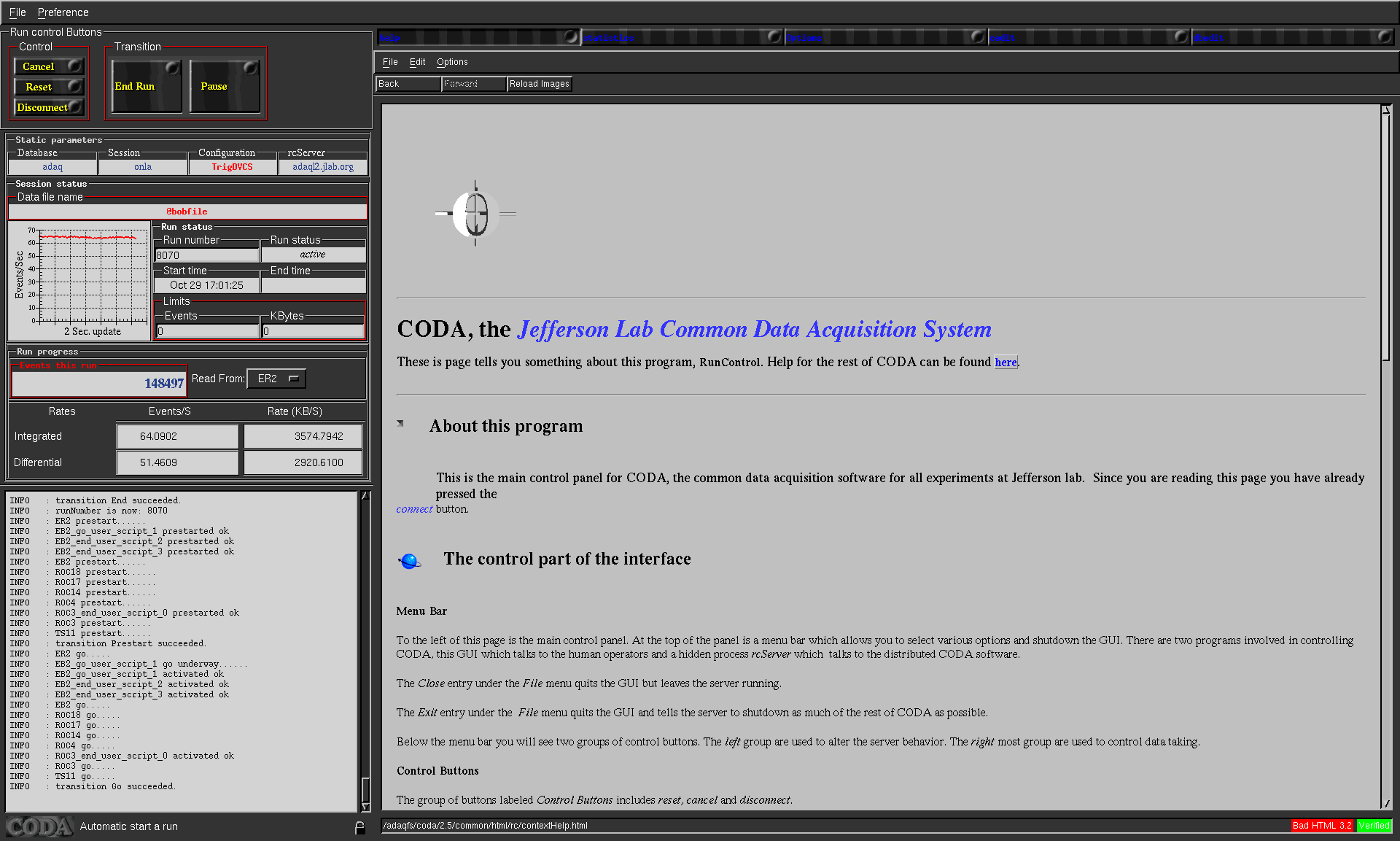Open the Jefferson Lab Common Data Acquisition System link

tap(754, 329)
